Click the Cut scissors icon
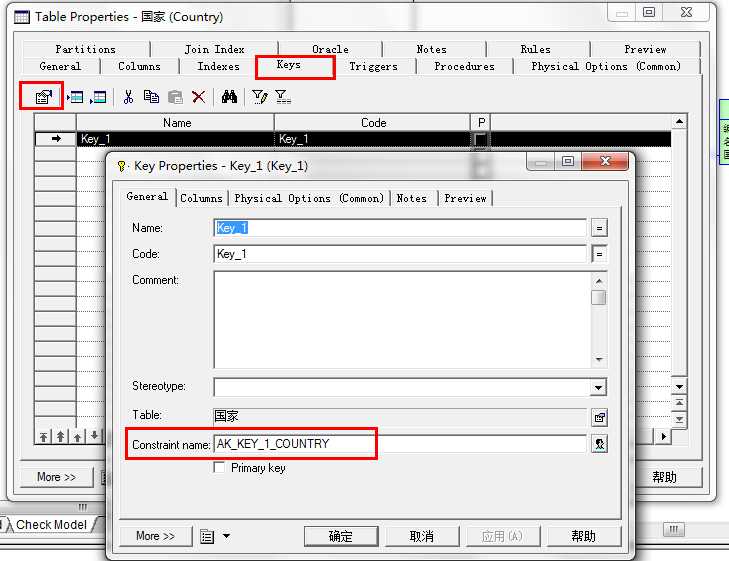 tap(128, 97)
